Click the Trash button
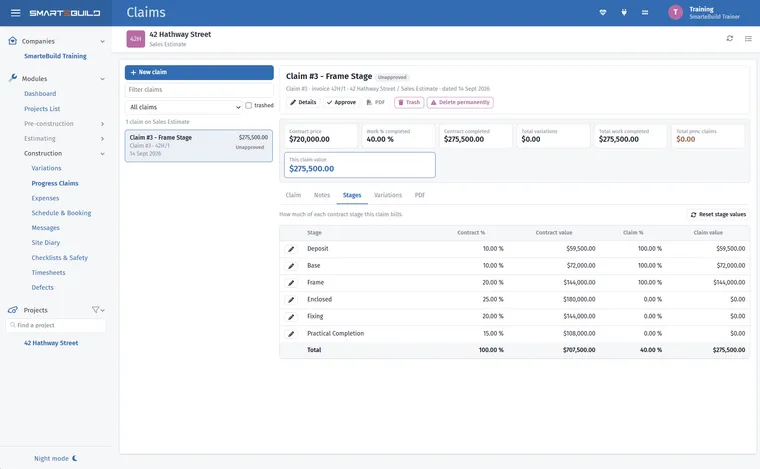The height and width of the screenshot is (469, 760). tap(409, 102)
